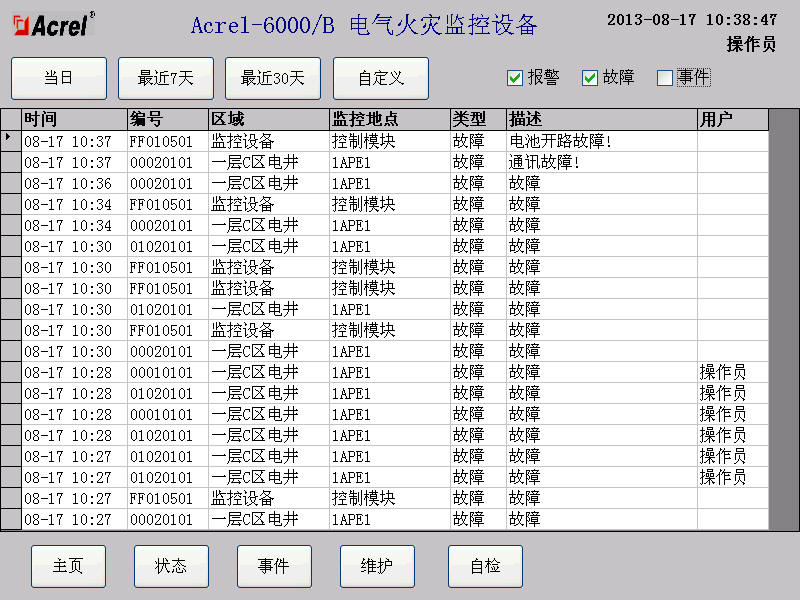Go to 主页 home page
This screenshot has width=800, height=600.
coord(68,566)
